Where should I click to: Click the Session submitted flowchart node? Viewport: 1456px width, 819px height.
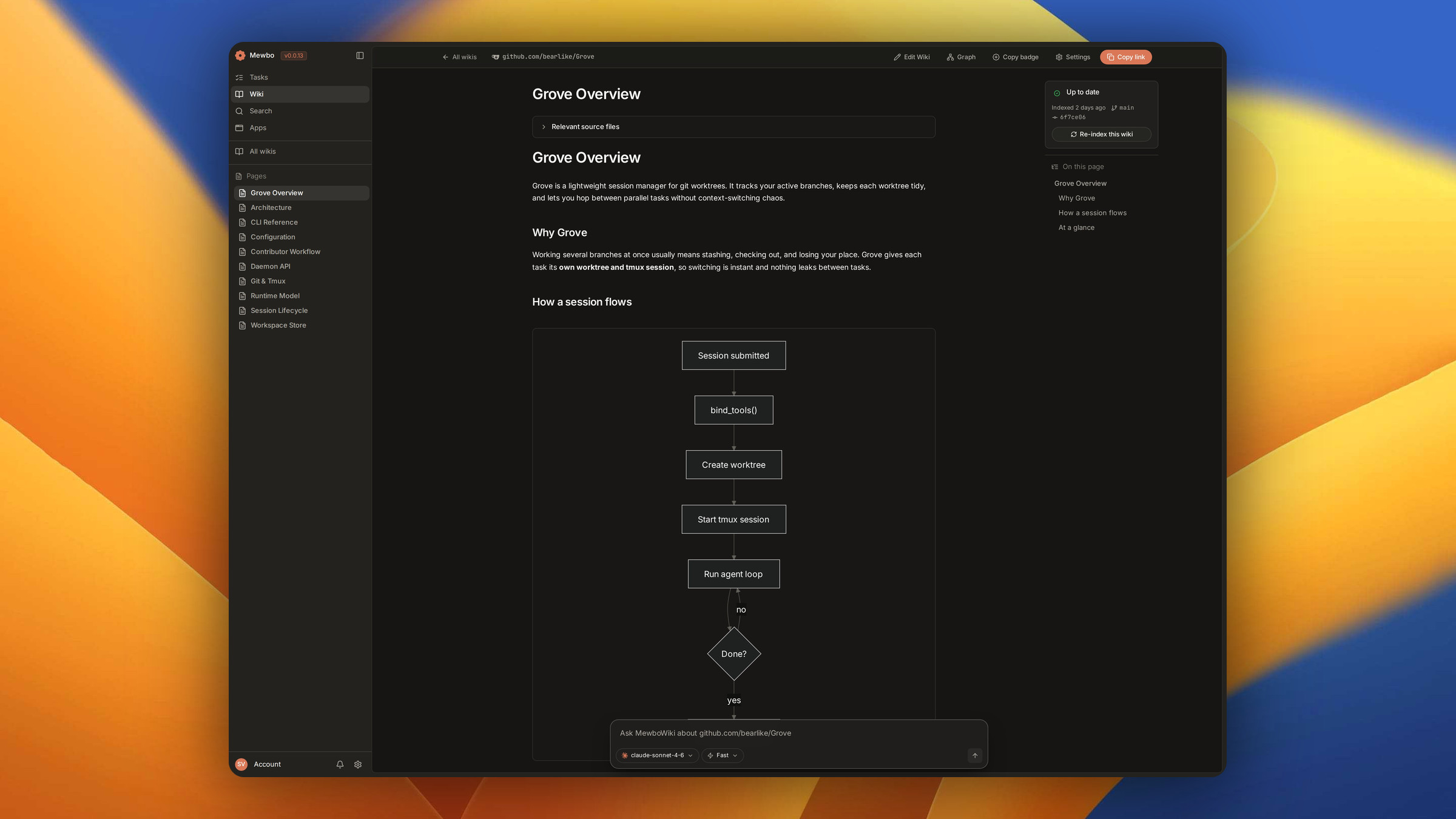pos(733,356)
